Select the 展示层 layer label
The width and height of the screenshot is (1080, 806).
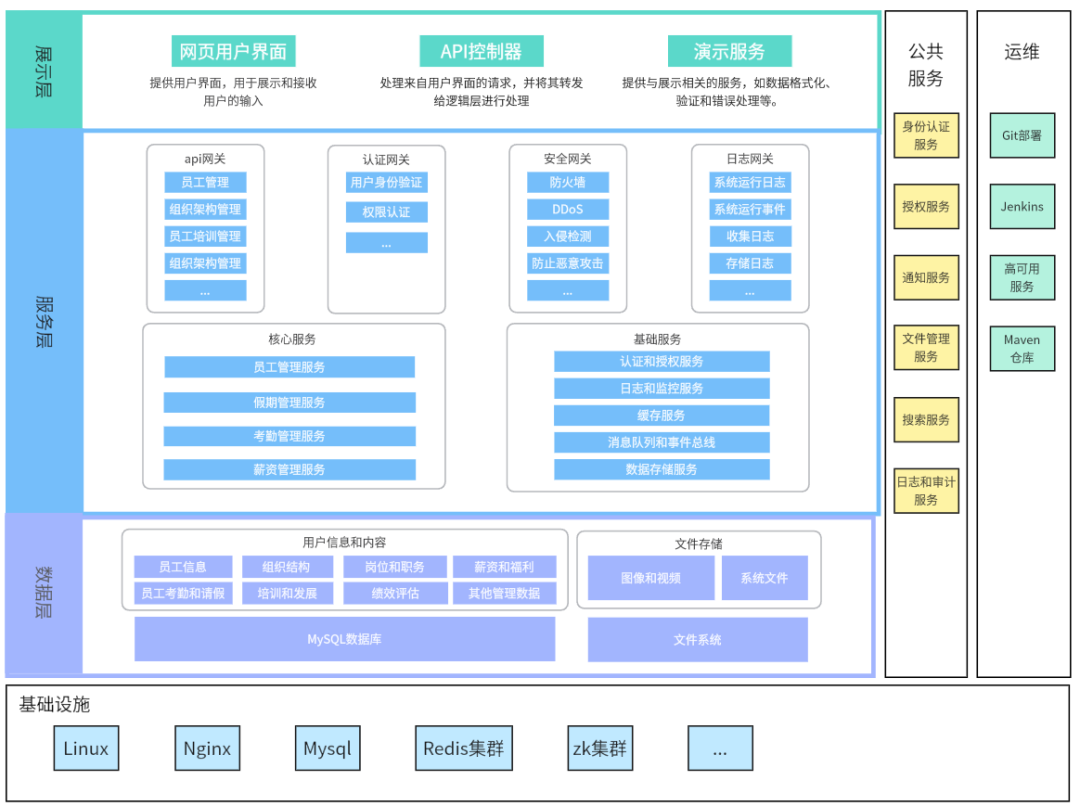43,71
